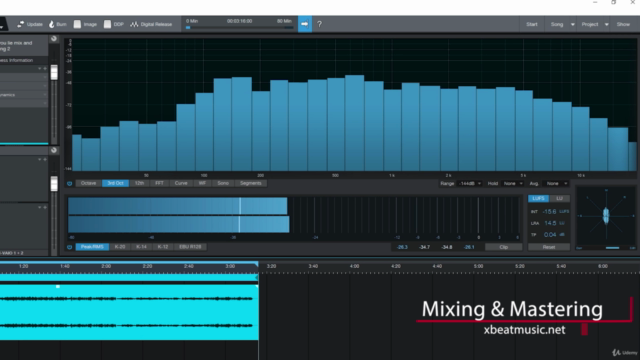
Task: Select the Octave spectrum mode tab
Action: coord(89,183)
